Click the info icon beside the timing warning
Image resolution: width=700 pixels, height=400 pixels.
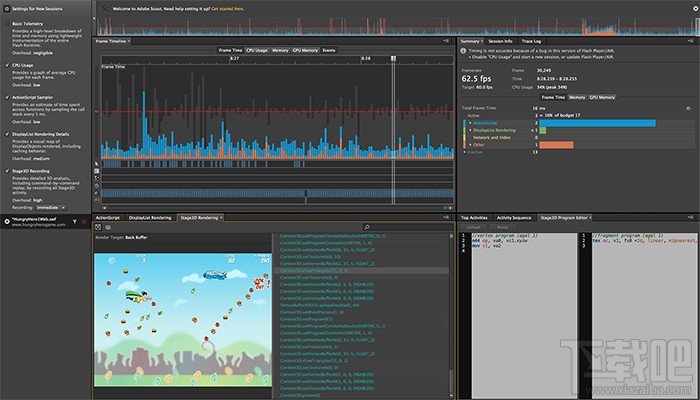[464, 51]
